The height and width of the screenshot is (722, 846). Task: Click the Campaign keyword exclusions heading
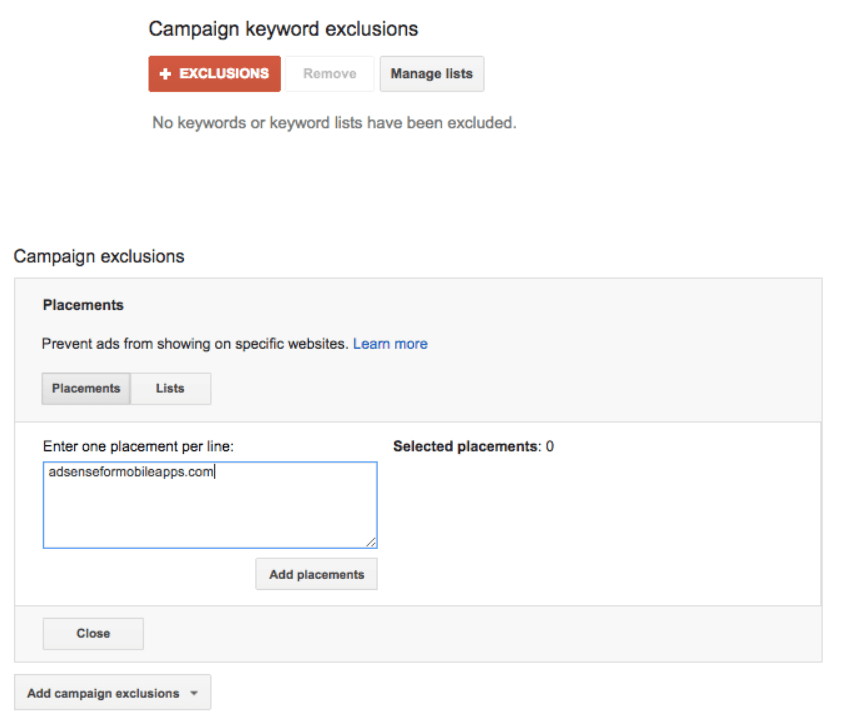(283, 29)
